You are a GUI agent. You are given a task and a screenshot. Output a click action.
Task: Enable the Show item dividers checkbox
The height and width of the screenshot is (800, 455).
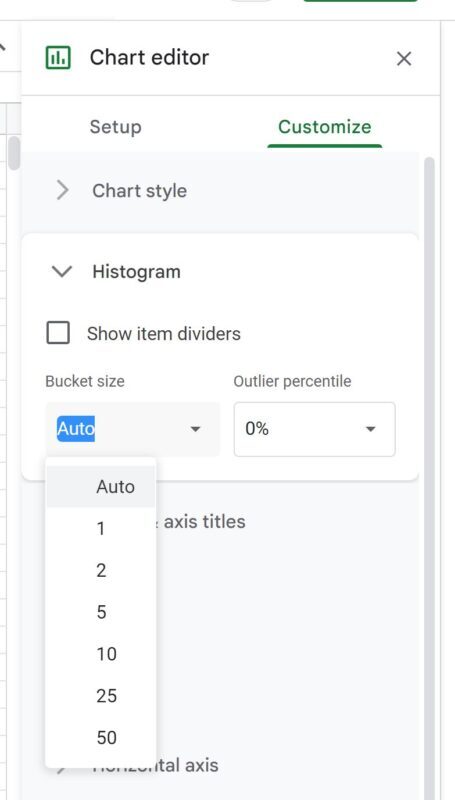tap(58, 333)
